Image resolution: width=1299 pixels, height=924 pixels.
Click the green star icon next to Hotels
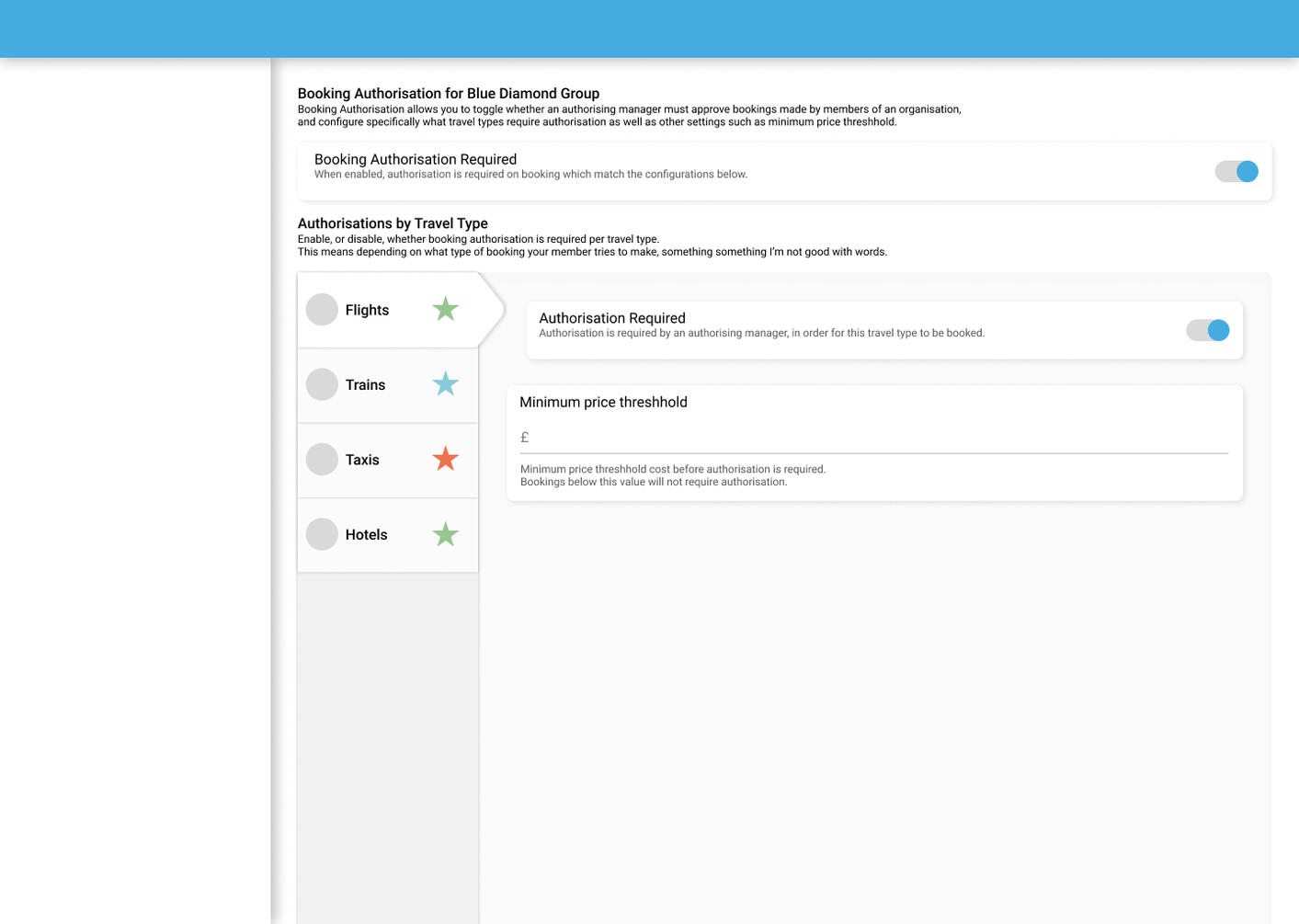pyautogui.click(x=445, y=533)
